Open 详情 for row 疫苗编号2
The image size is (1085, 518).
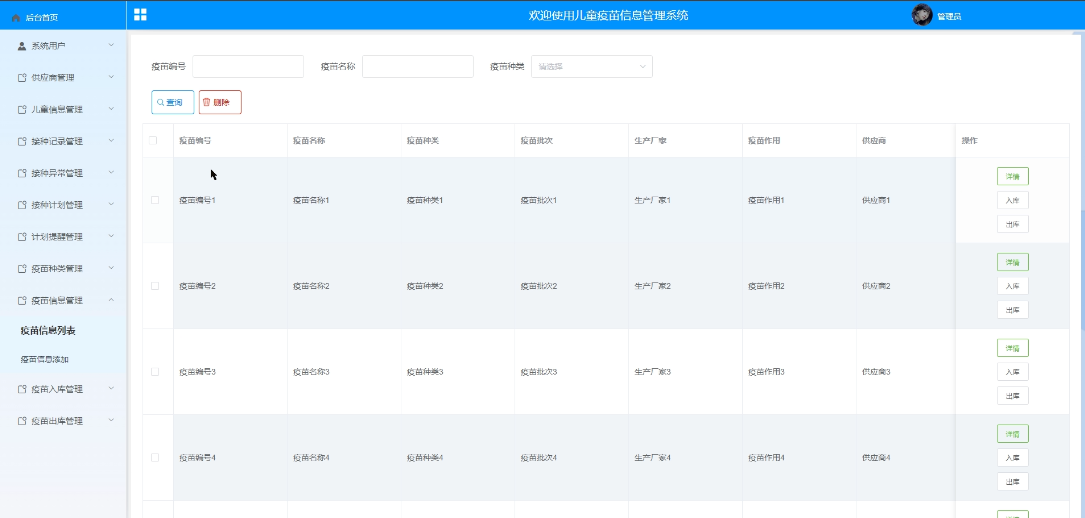[x=1012, y=262]
